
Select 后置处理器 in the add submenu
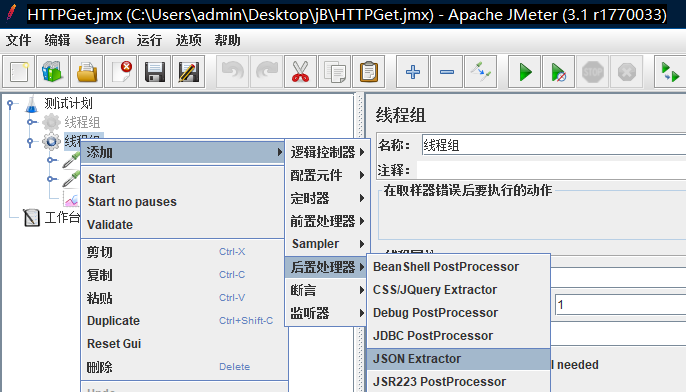pyautogui.click(x=326, y=267)
